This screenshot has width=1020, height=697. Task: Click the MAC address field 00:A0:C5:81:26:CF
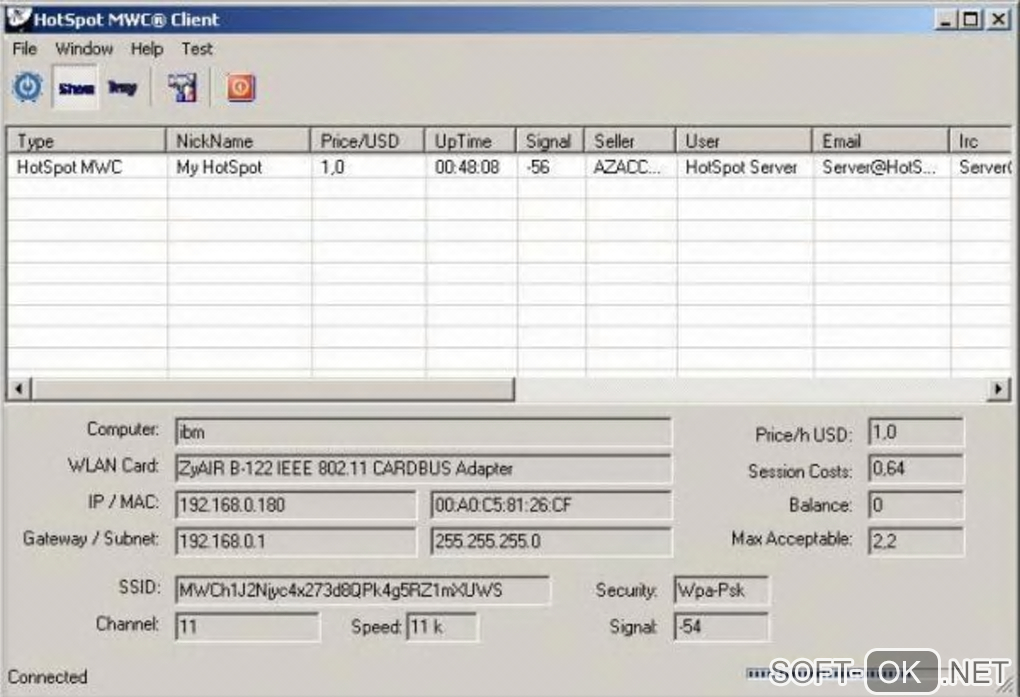click(x=550, y=505)
